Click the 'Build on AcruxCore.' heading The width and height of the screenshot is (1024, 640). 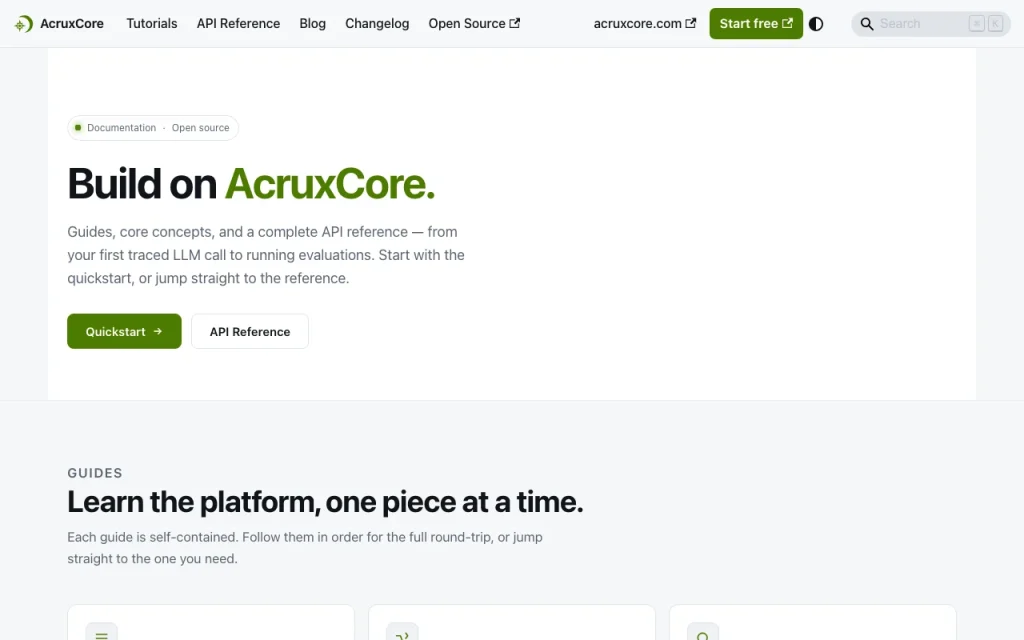point(251,184)
